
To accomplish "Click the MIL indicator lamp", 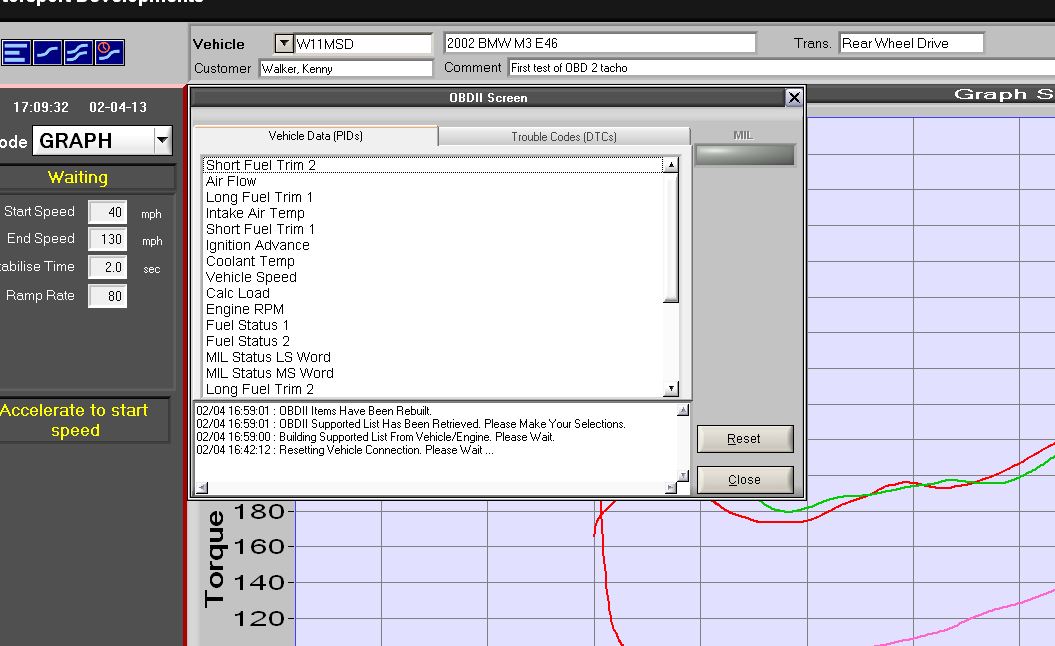I will (744, 155).
